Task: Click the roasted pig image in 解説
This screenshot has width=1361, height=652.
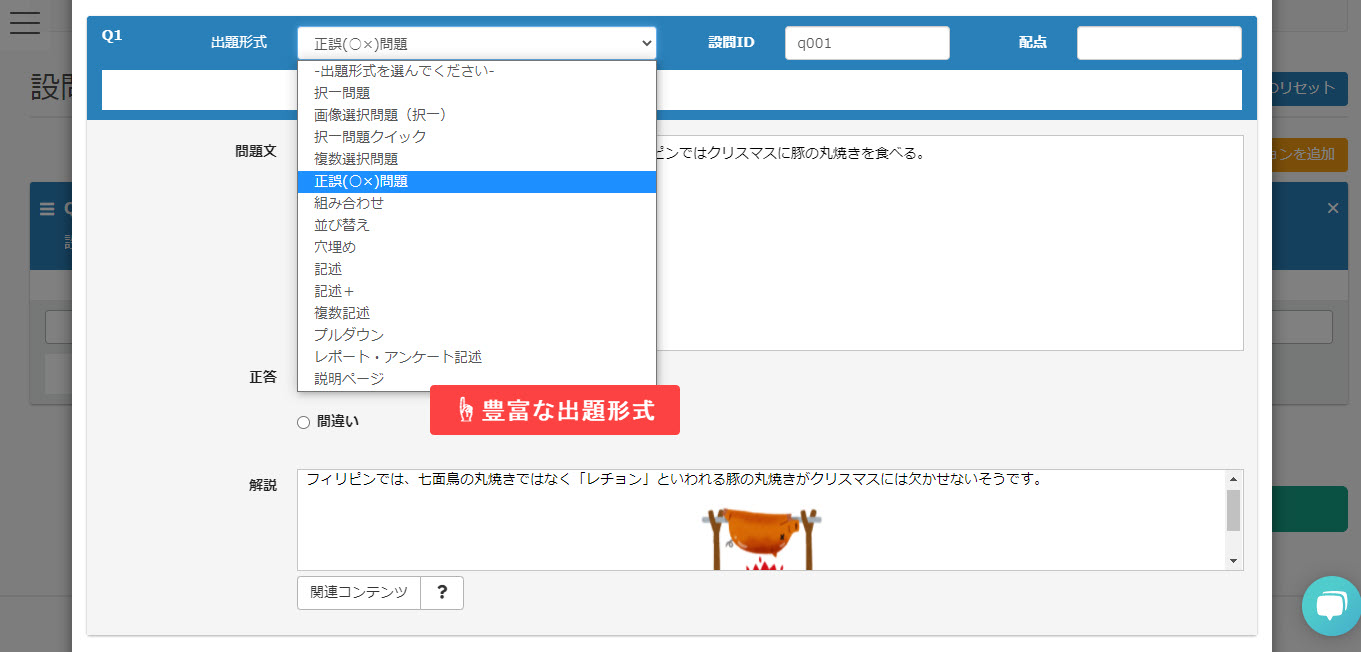Action: 764,538
